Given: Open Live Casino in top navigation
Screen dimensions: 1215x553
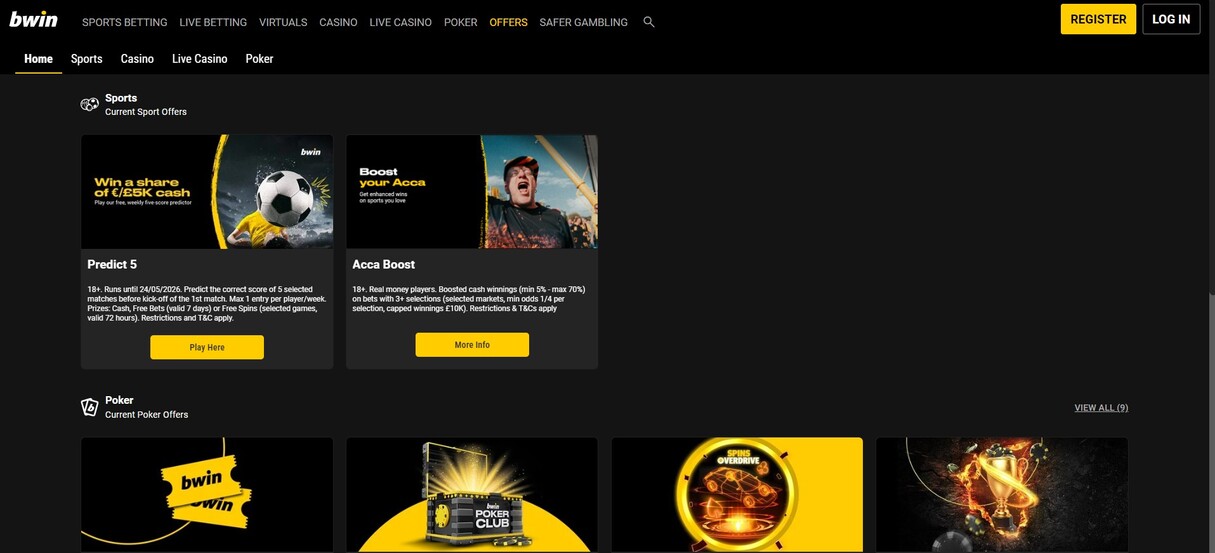Looking at the screenshot, I should point(400,22).
